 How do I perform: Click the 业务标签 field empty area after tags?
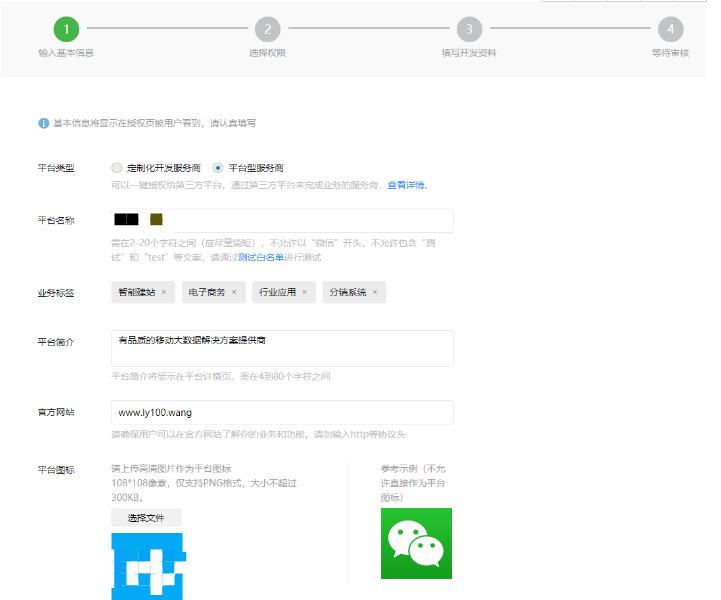click(x=420, y=292)
